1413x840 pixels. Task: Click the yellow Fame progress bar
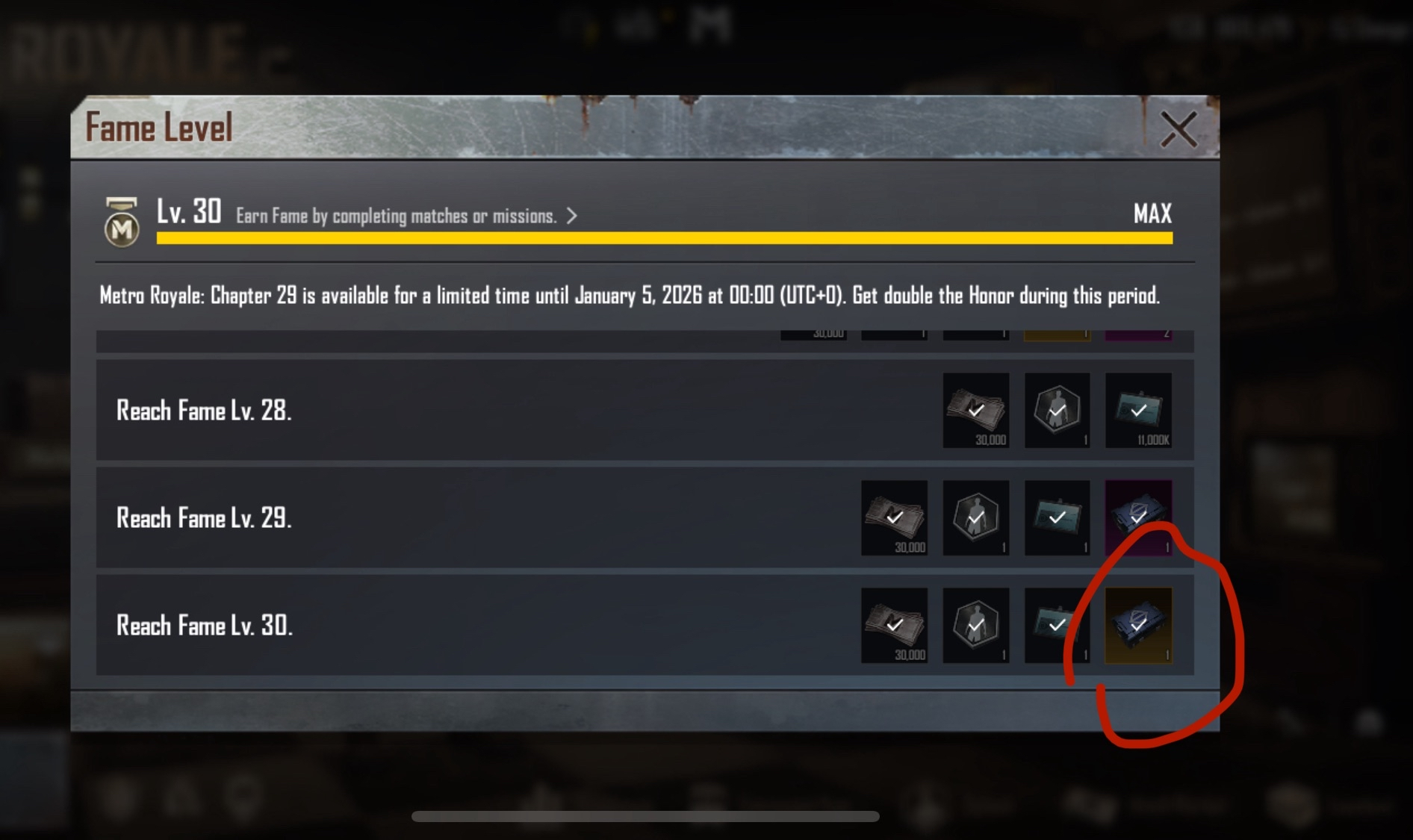click(665, 238)
